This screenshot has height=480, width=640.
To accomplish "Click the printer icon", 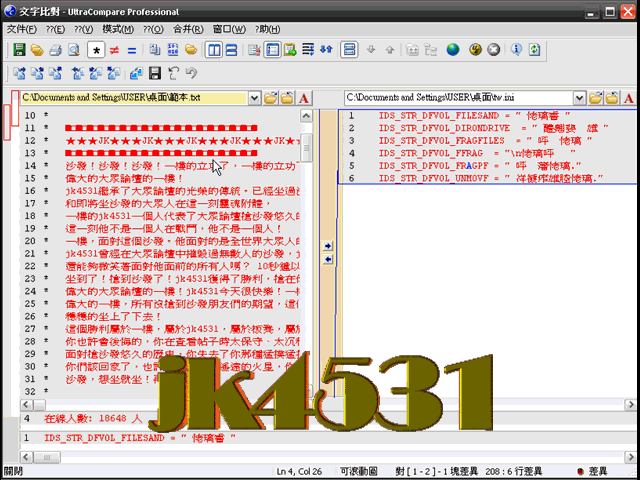I will click(x=55, y=49).
